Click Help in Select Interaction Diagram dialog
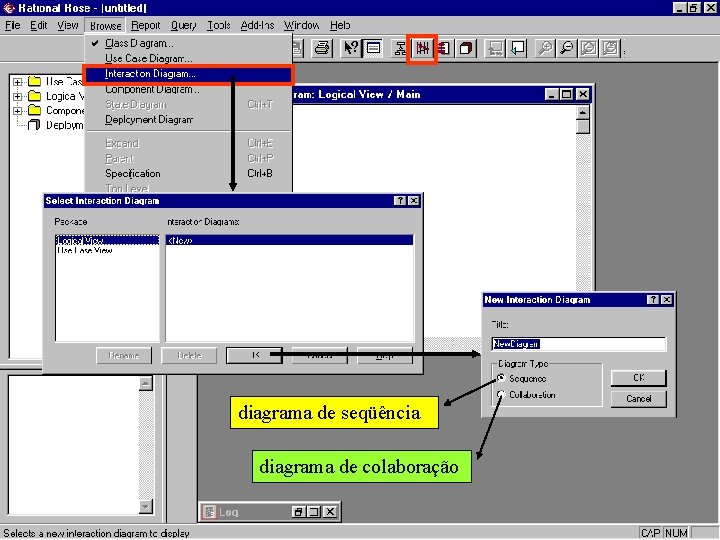720x540 pixels. (x=385, y=355)
